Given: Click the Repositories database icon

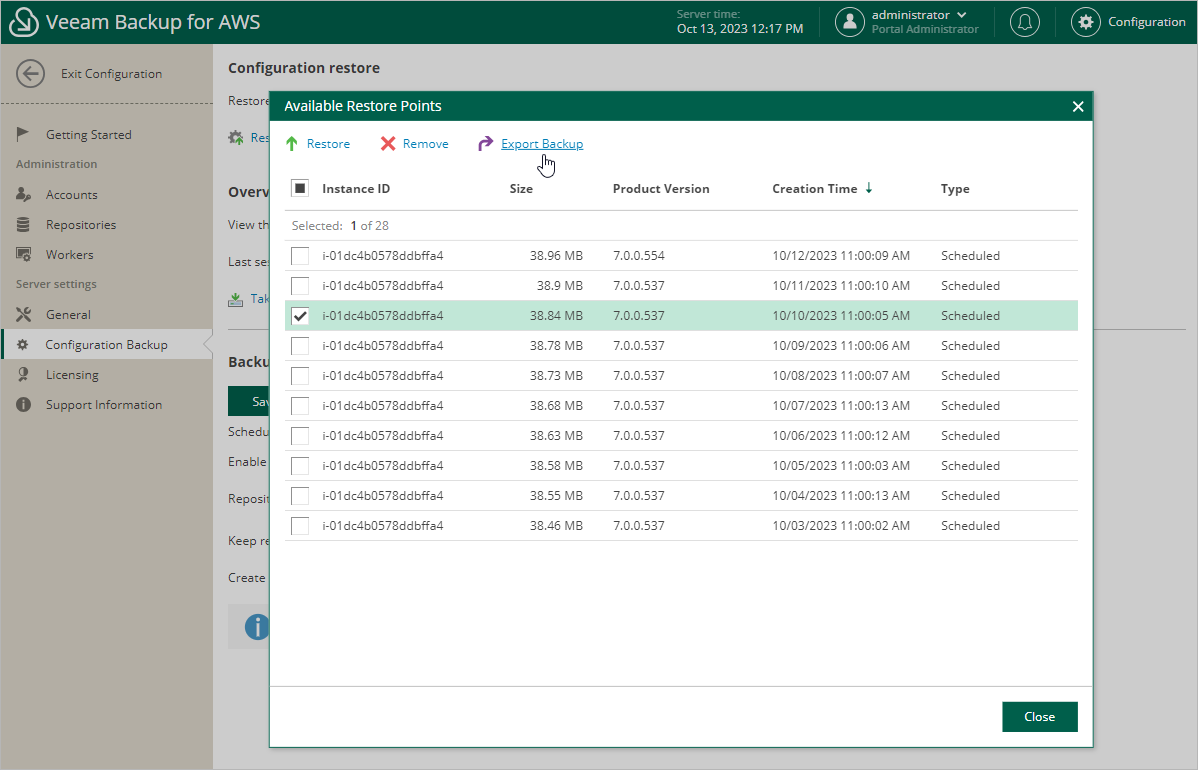Looking at the screenshot, I should (24, 225).
